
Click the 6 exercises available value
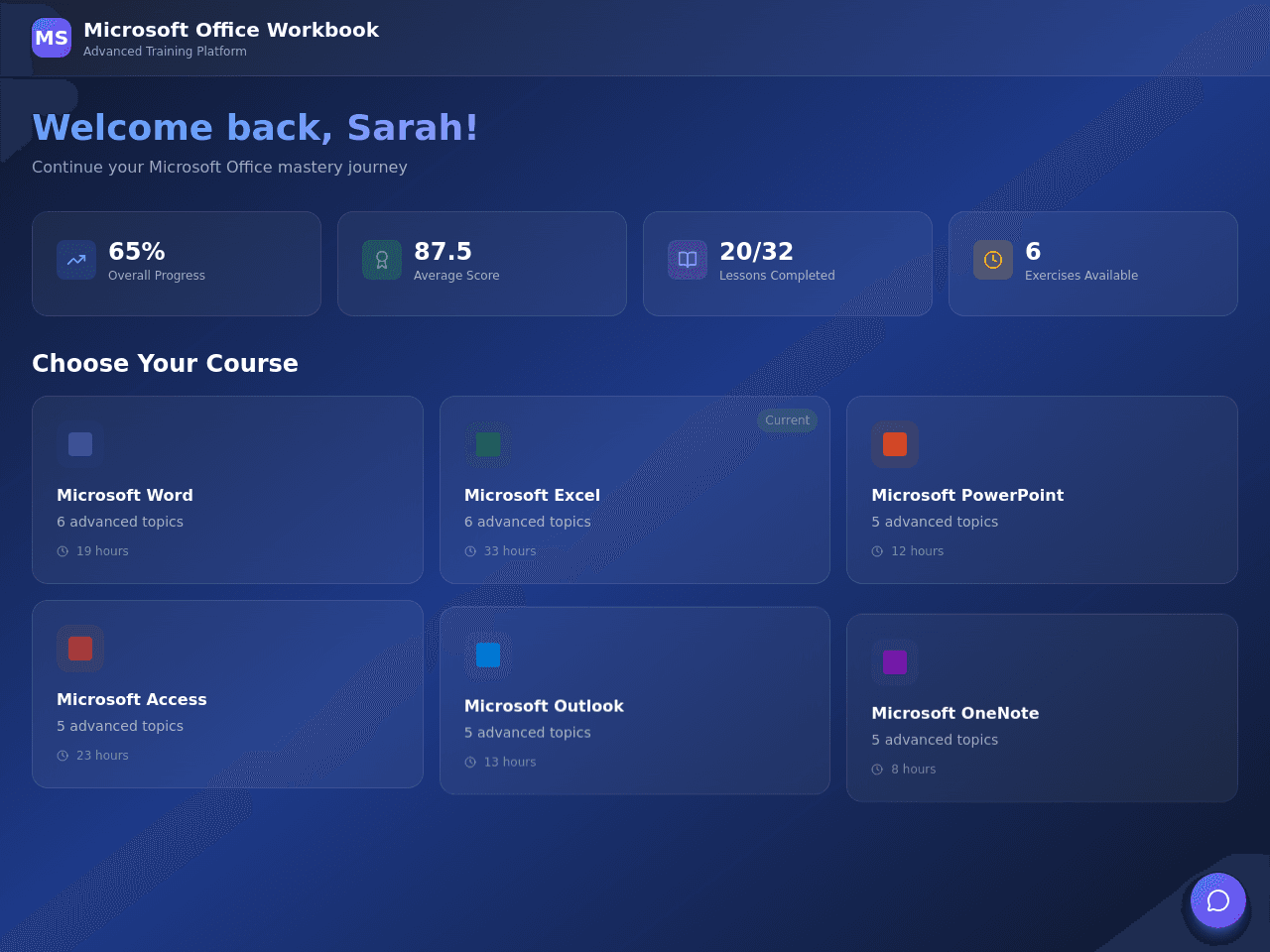(x=1033, y=252)
